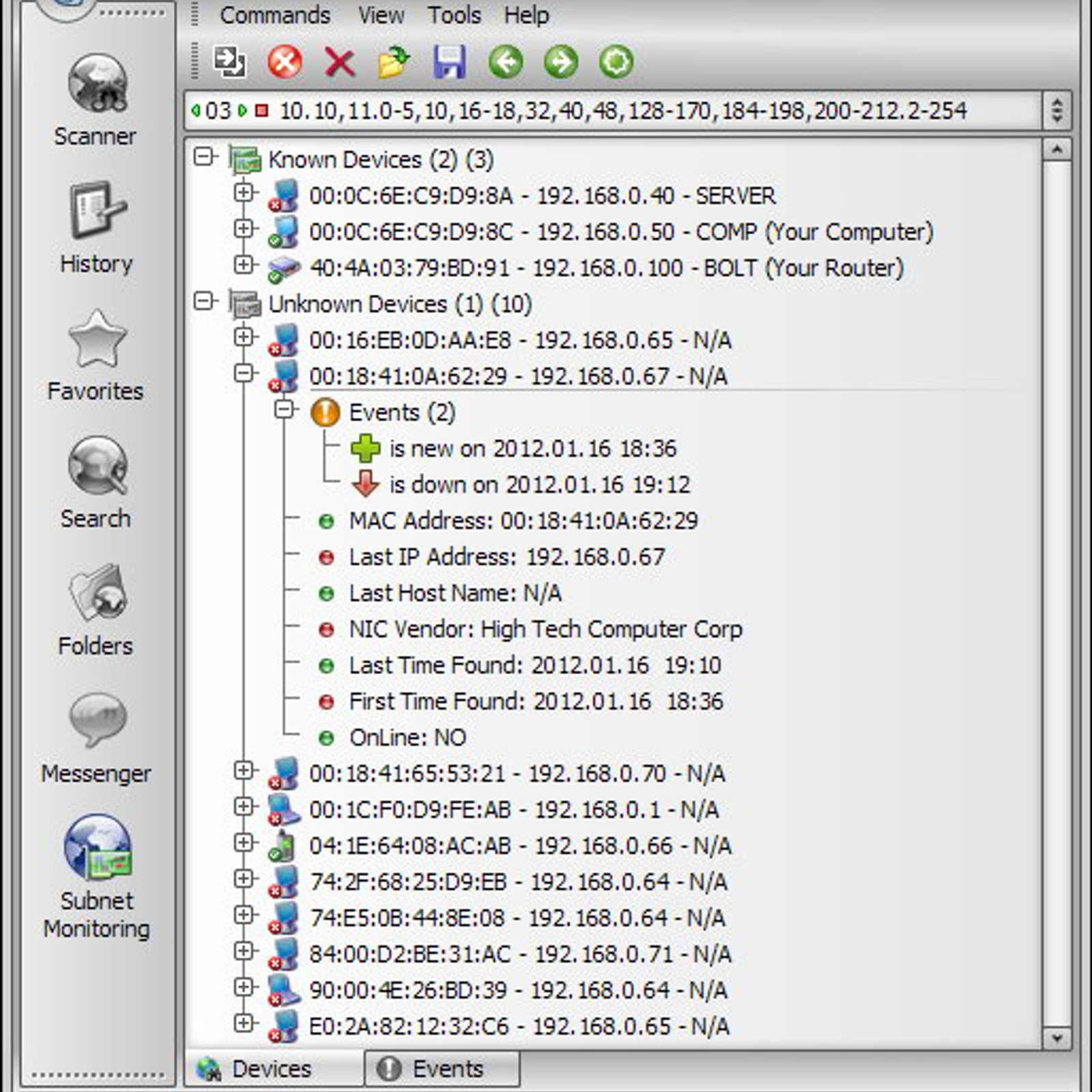Expand the 00:16:EB:0D:AA:E8 device node
Viewport: 1092px width, 1092px height.
(x=244, y=337)
